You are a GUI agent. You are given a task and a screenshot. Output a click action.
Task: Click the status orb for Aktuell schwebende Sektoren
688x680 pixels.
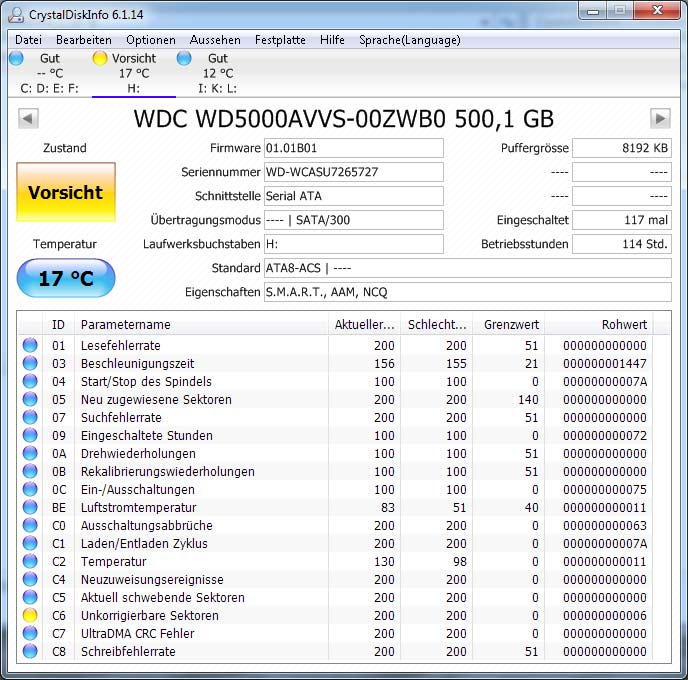[x=30, y=597]
